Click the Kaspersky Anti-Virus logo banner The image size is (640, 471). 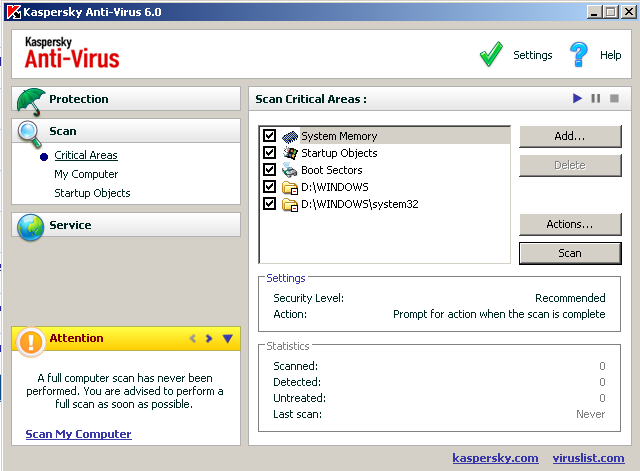pyautogui.click(x=72, y=53)
